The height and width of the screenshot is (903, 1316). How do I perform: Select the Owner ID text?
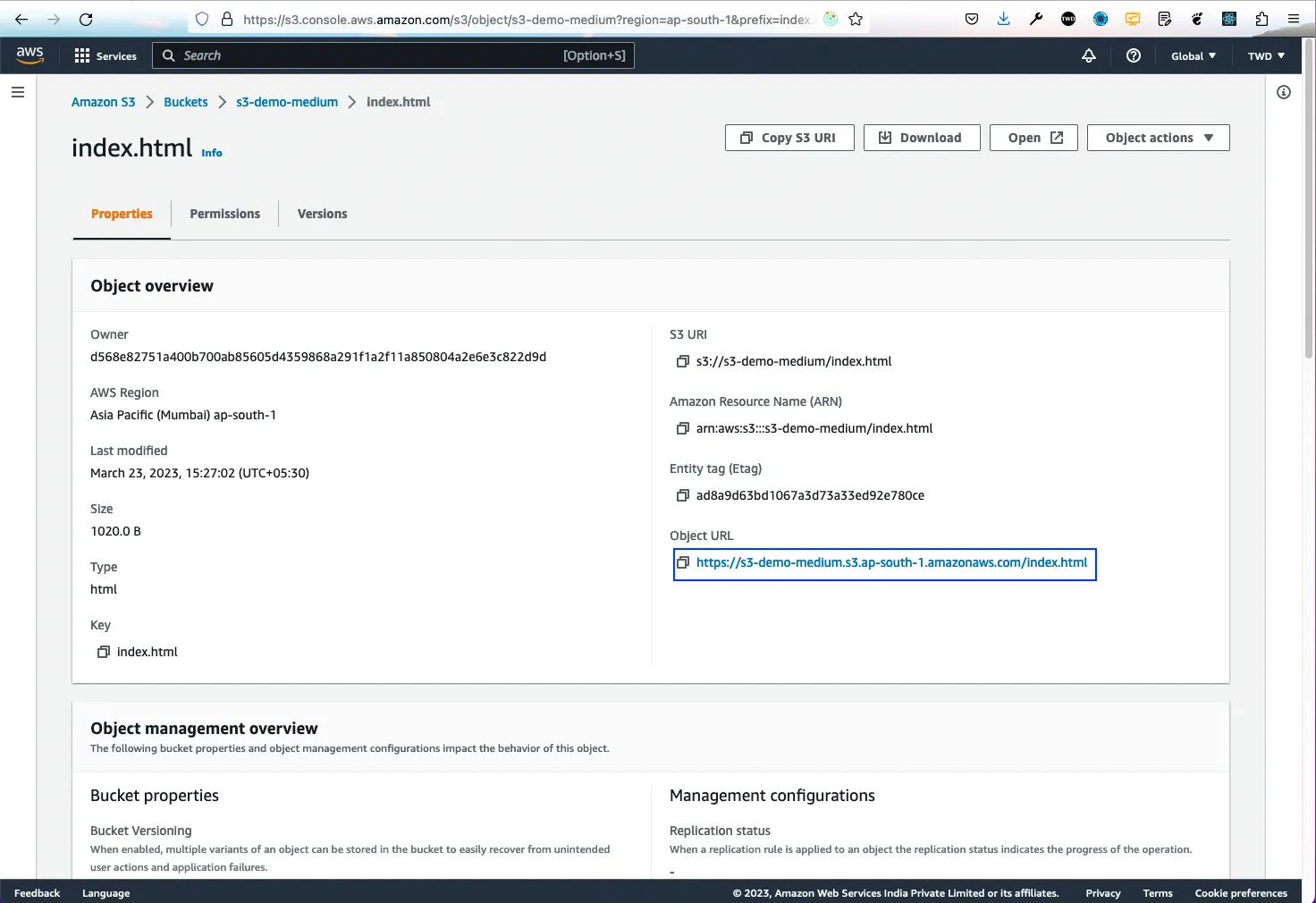pyautogui.click(x=318, y=357)
